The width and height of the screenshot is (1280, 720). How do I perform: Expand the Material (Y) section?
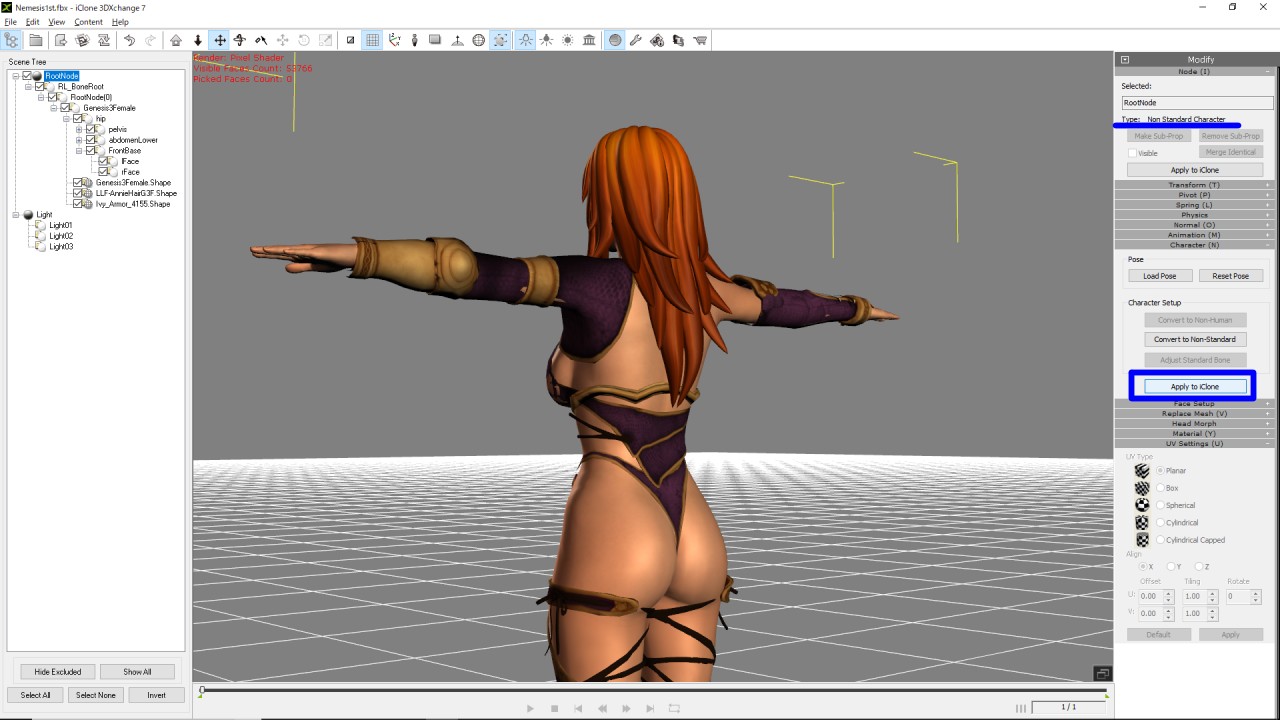1195,434
